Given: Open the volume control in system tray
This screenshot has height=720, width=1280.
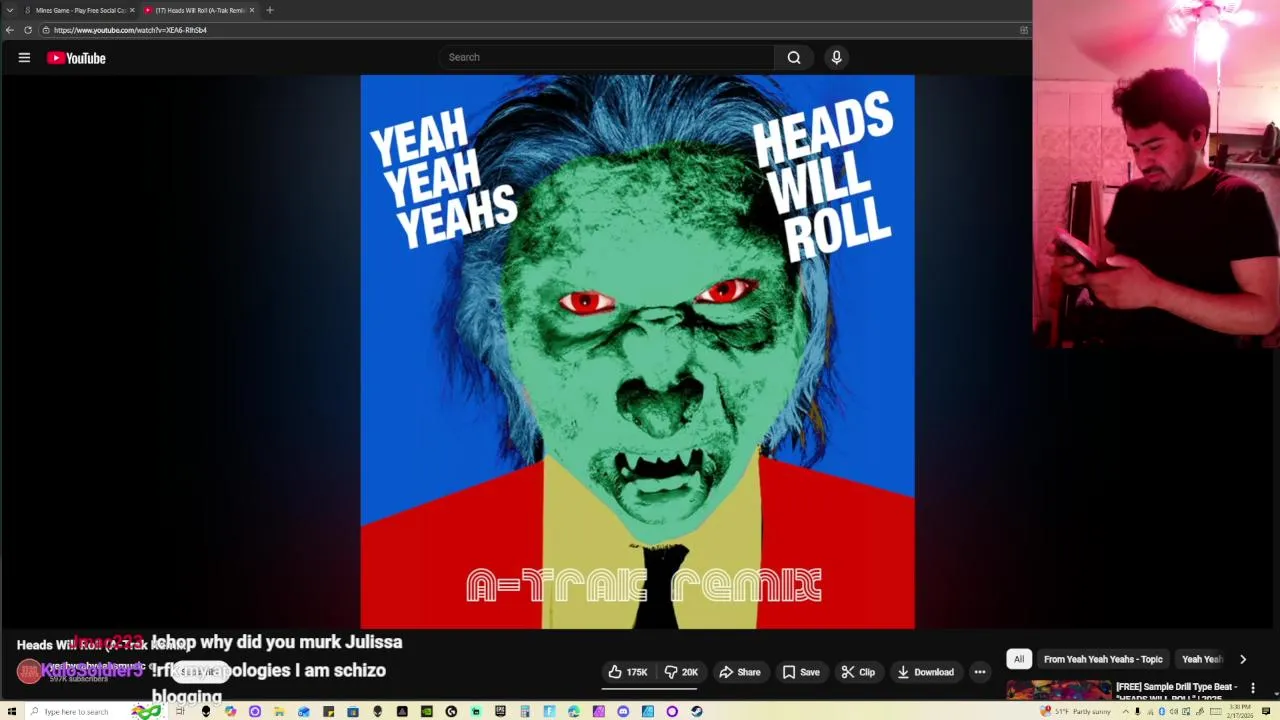Looking at the screenshot, I should 1174,711.
